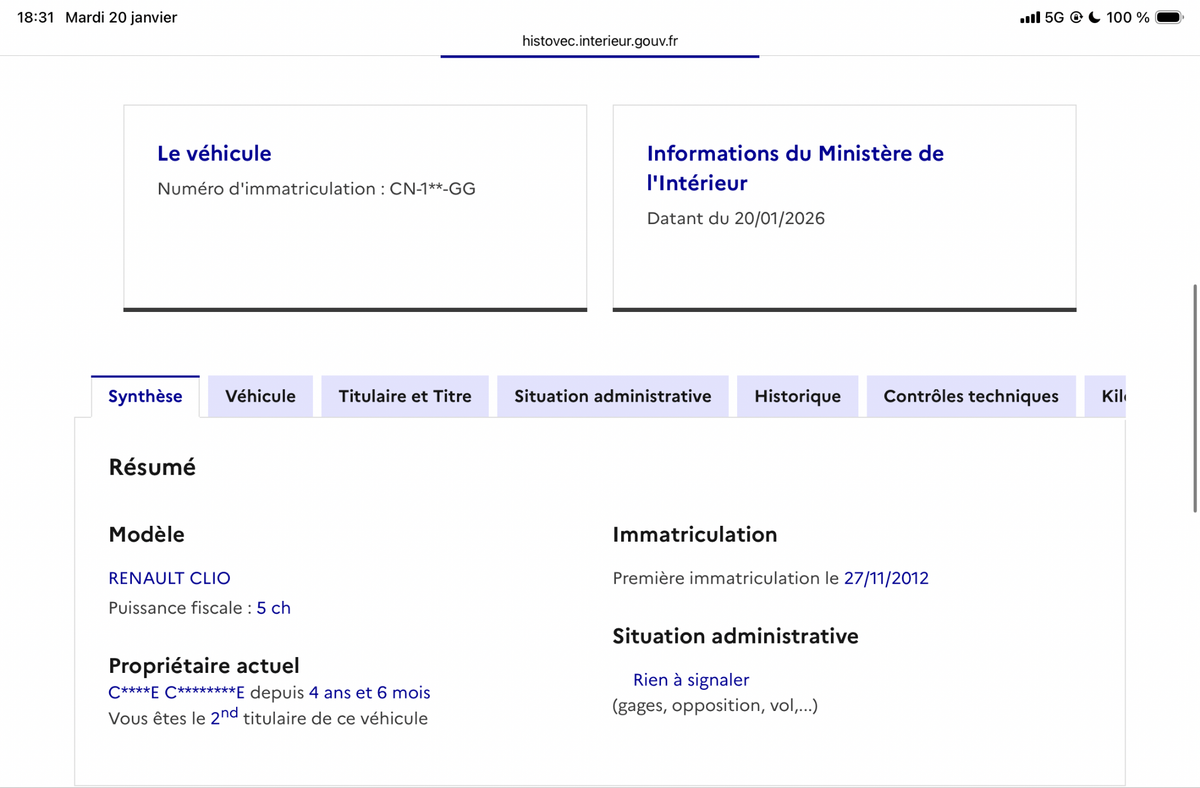Open the partially visible Kilométrage tab
Viewport: 1200px width, 788px height.
pyautogui.click(x=1110, y=396)
